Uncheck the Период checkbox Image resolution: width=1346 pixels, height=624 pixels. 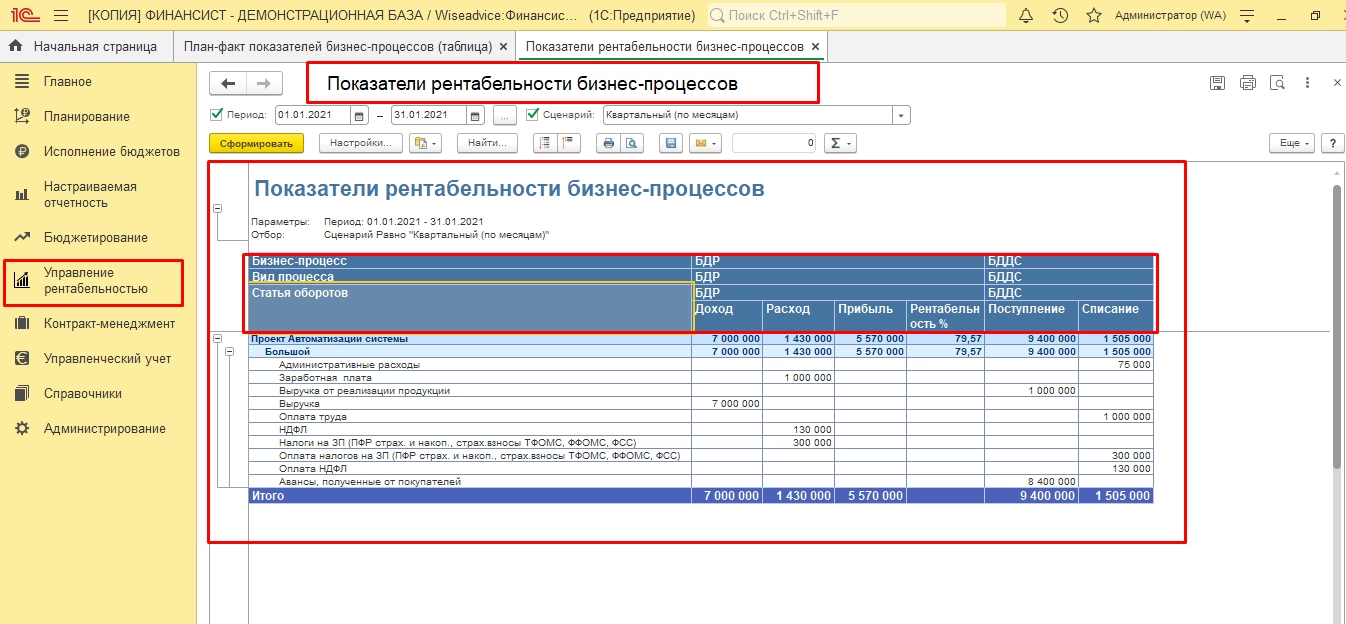[x=216, y=114]
